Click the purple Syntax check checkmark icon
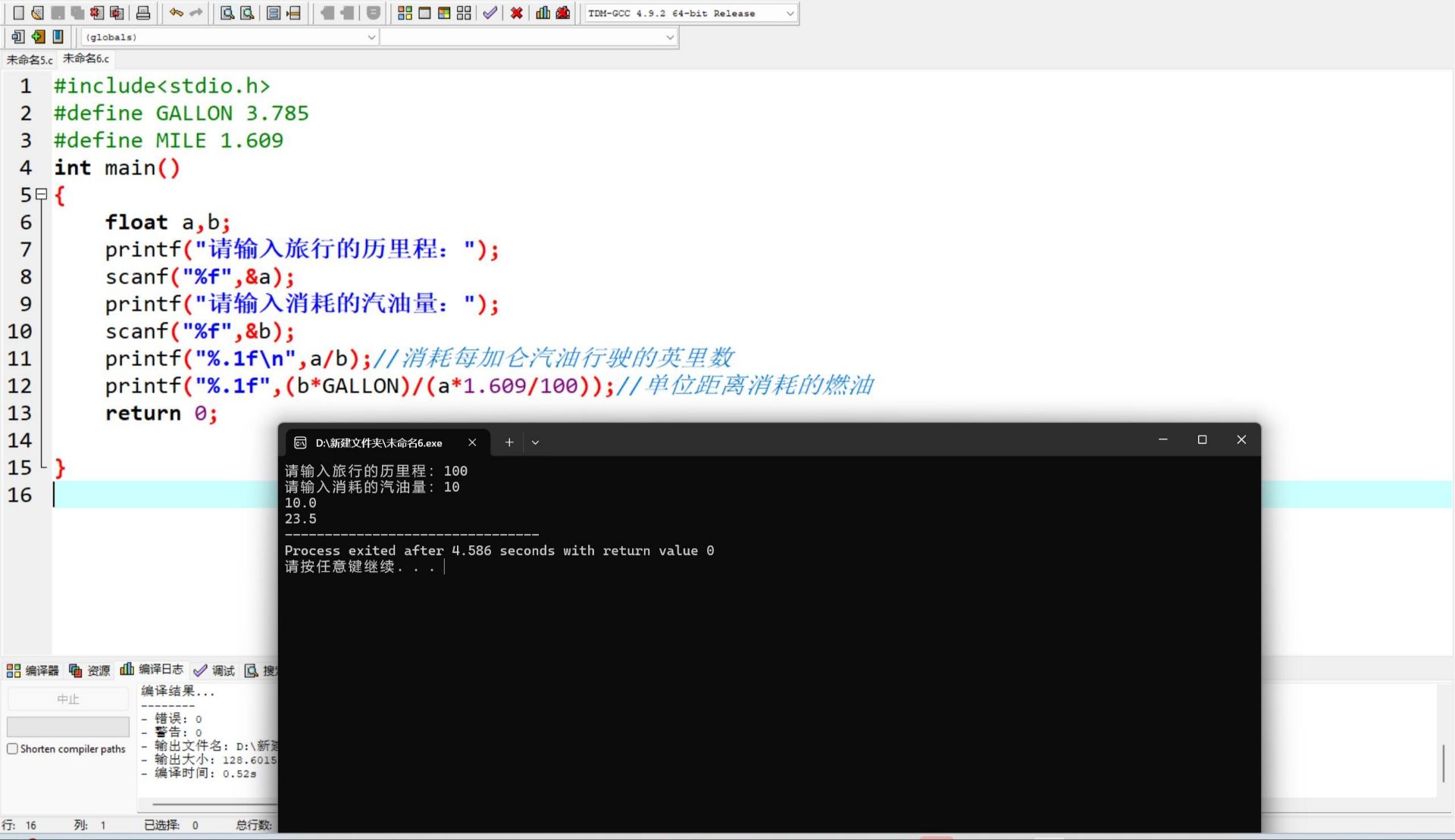The image size is (1455, 840). tap(490, 13)
